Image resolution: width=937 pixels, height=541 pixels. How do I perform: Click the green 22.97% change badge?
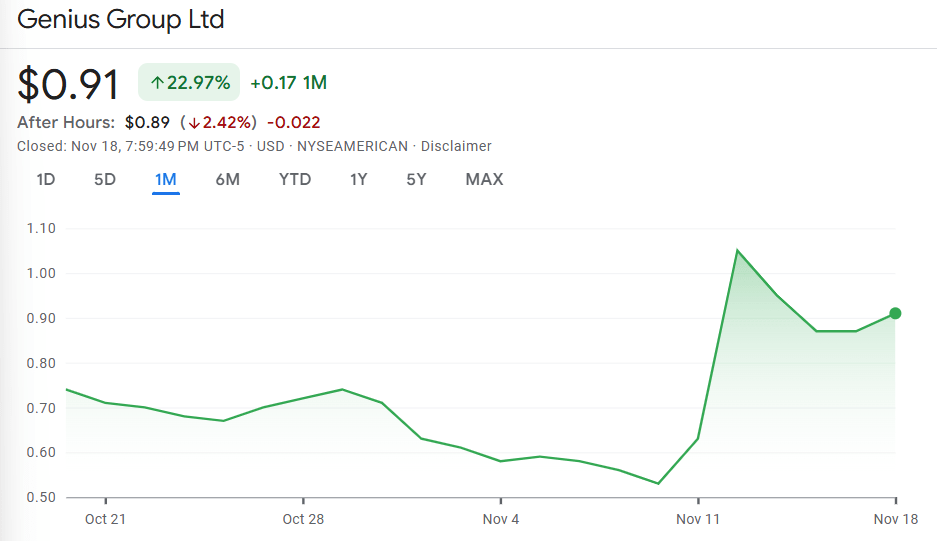coord(190,82)
